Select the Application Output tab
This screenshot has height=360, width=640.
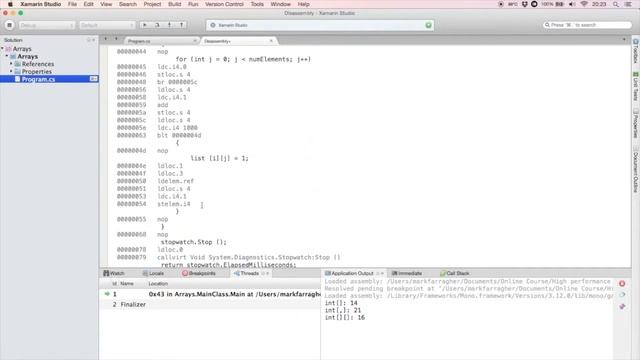point(349,273)
